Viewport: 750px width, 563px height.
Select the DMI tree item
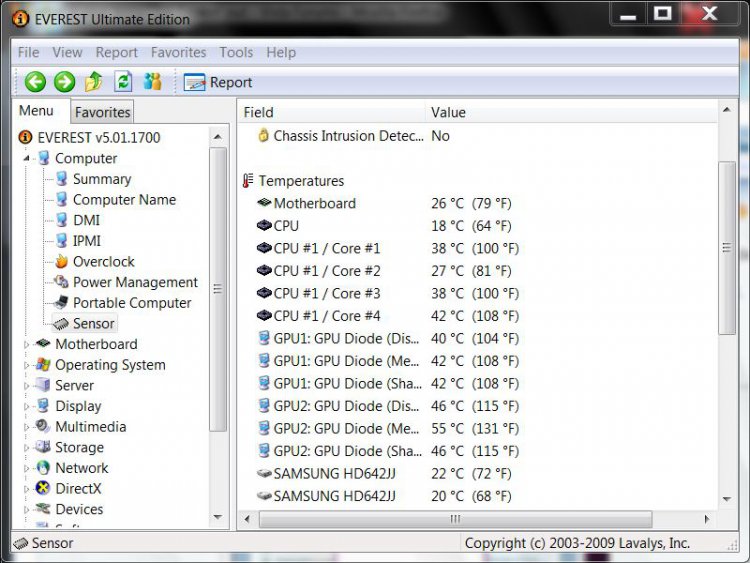[87, 220]
